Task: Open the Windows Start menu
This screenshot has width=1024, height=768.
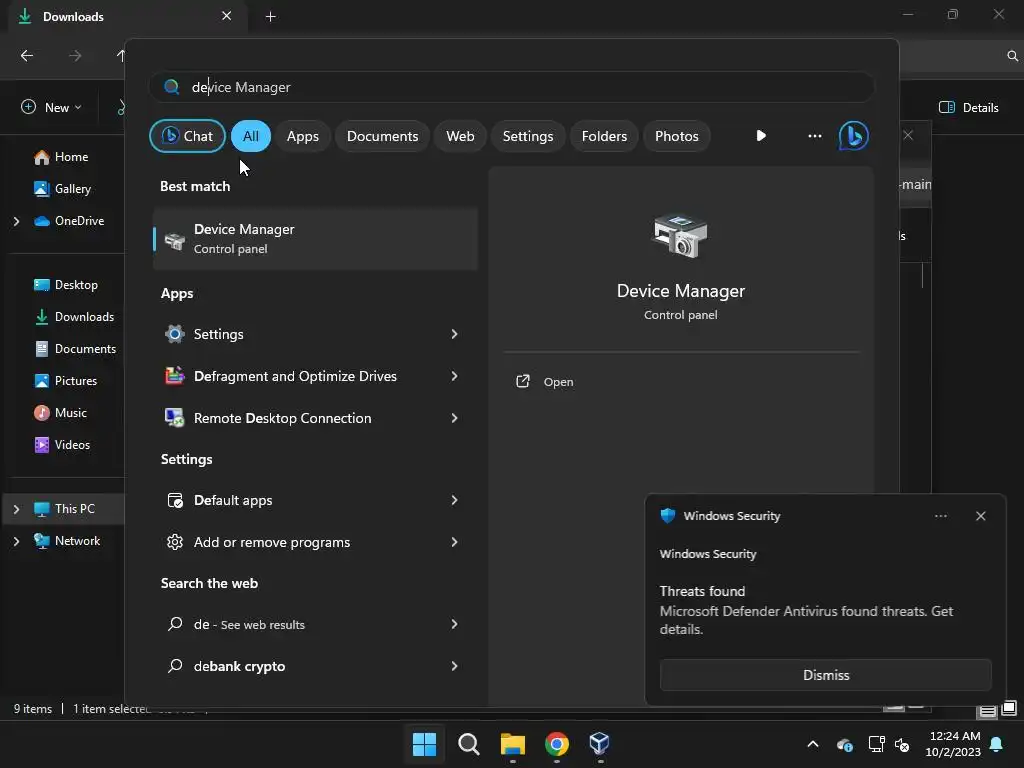Action: click(x=424, y=743)
